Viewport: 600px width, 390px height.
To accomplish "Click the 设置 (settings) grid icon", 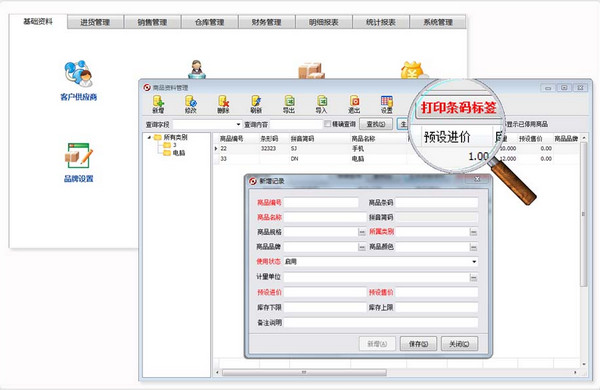I will (x=386, y=104).
